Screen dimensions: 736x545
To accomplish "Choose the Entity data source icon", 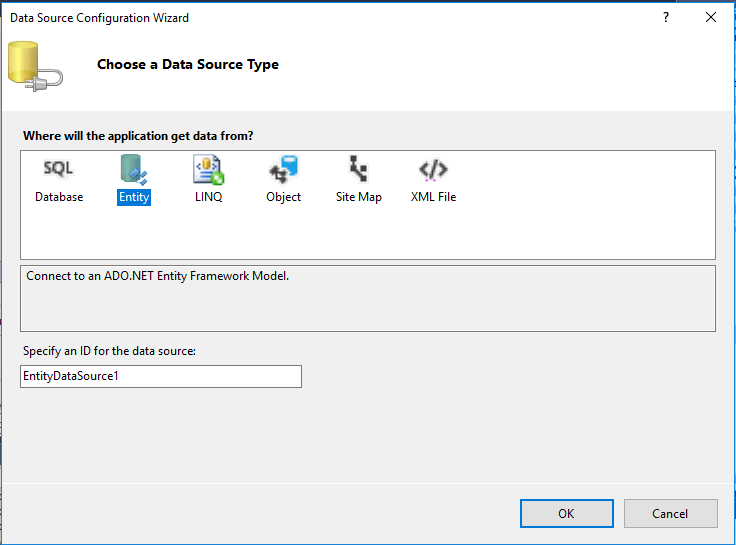I will 133,169.
